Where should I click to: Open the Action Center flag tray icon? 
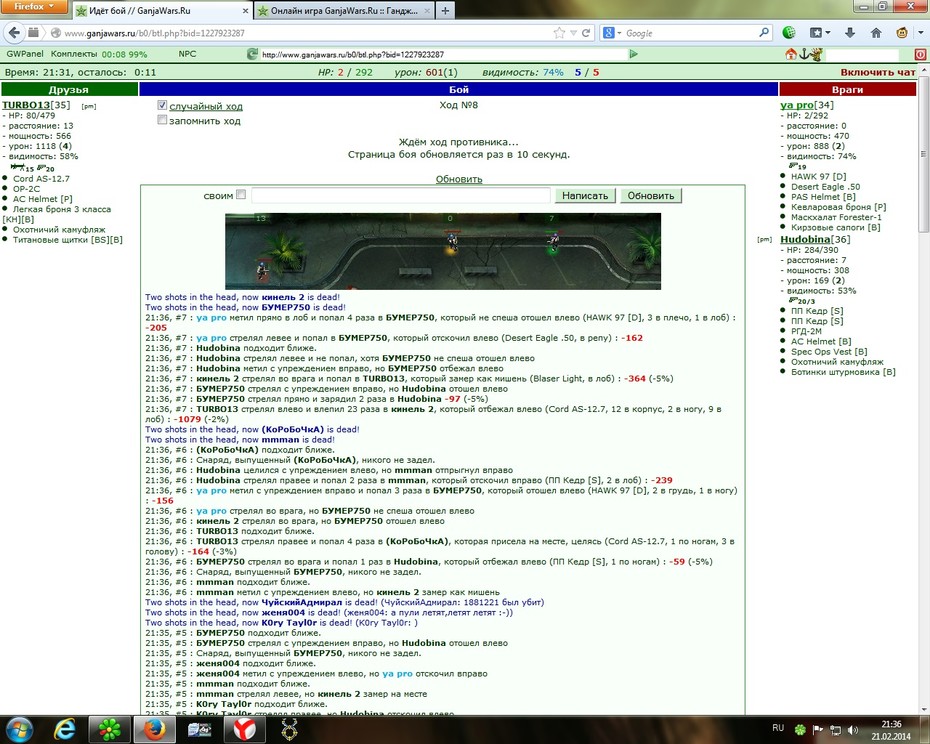[x=817, y=729]
